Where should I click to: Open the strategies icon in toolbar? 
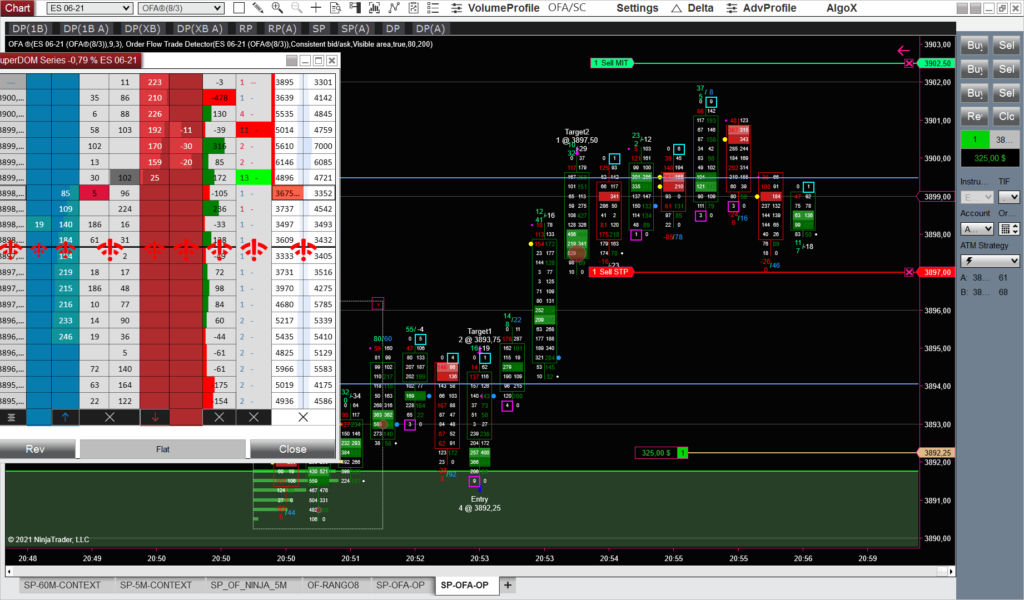413,8
